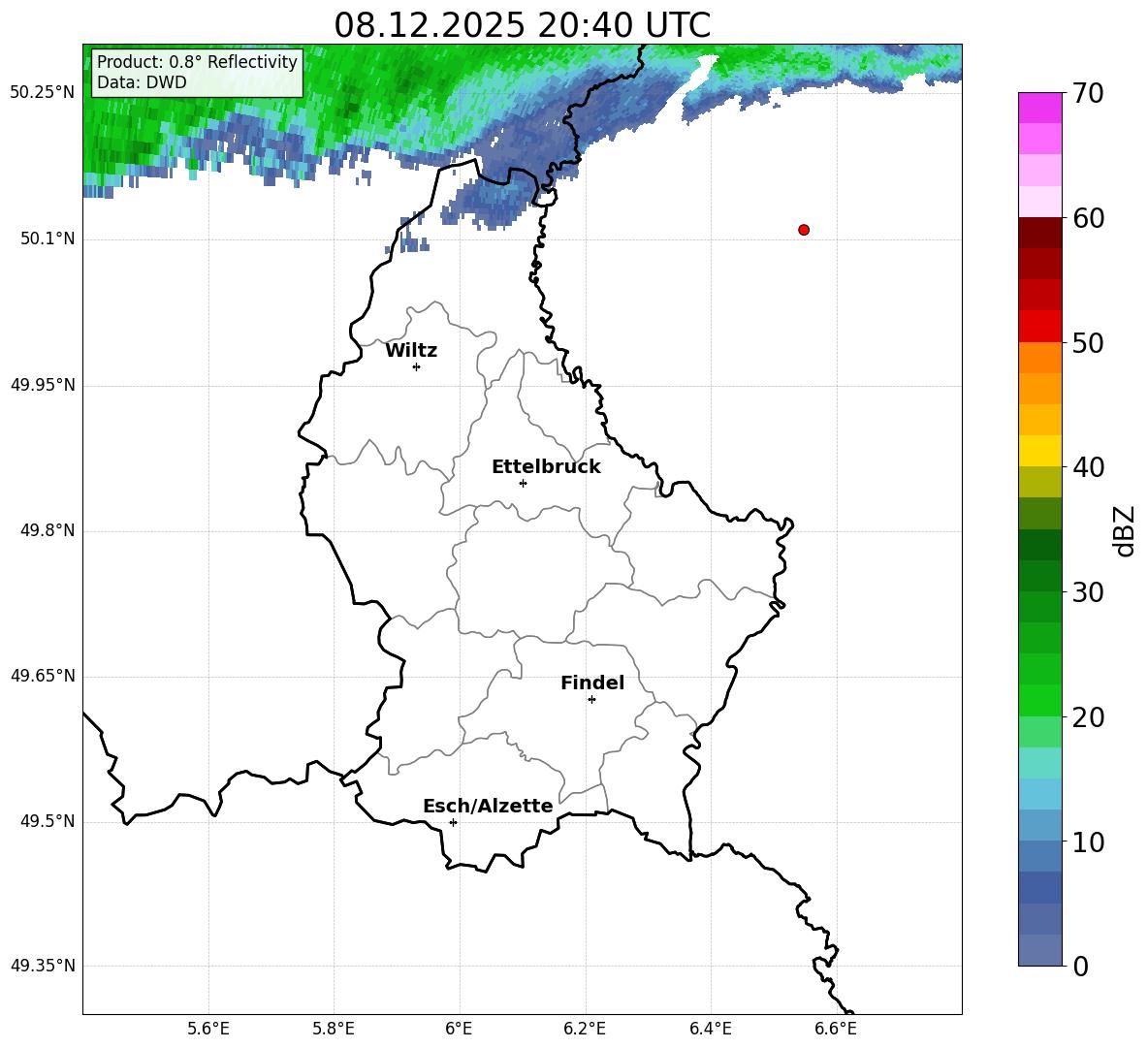The width and height of the screenshot is (1148, 1048).
Task: Click the 5.8°E longitude label
Action: click(334, 1029)
